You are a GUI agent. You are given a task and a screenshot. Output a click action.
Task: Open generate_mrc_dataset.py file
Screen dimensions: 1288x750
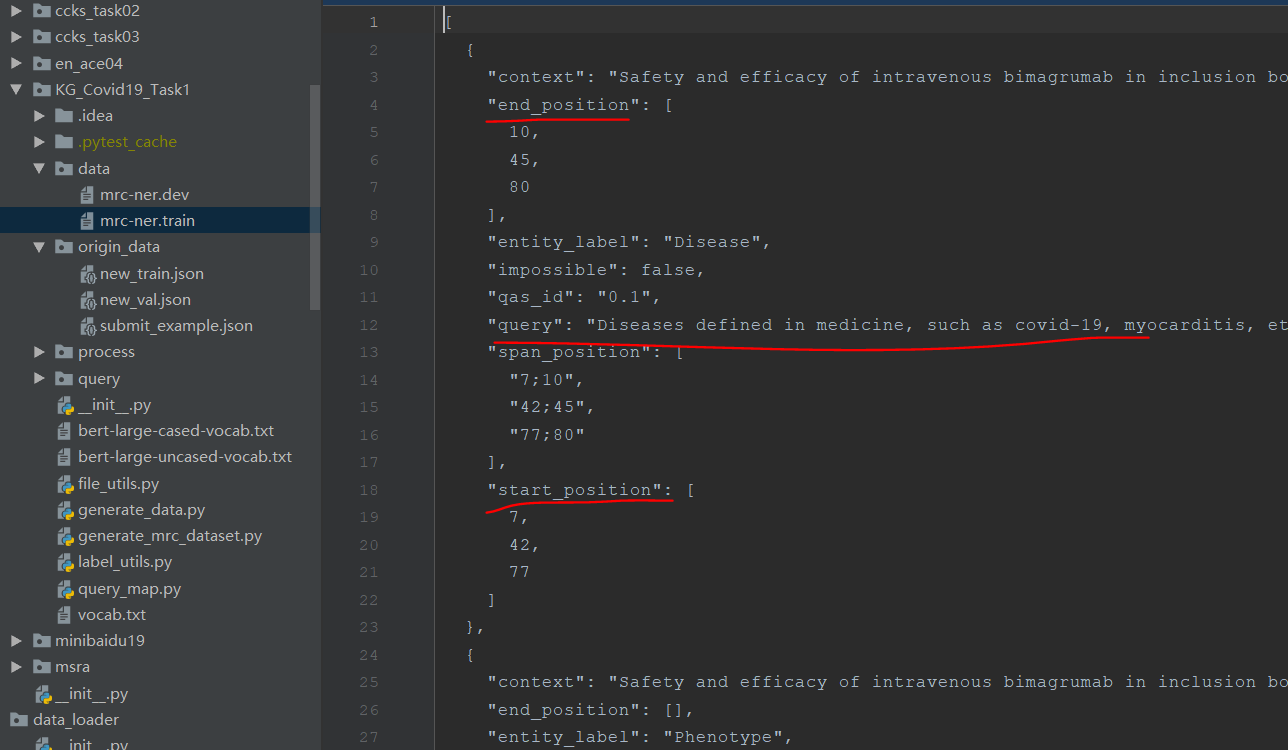(170, 536)
